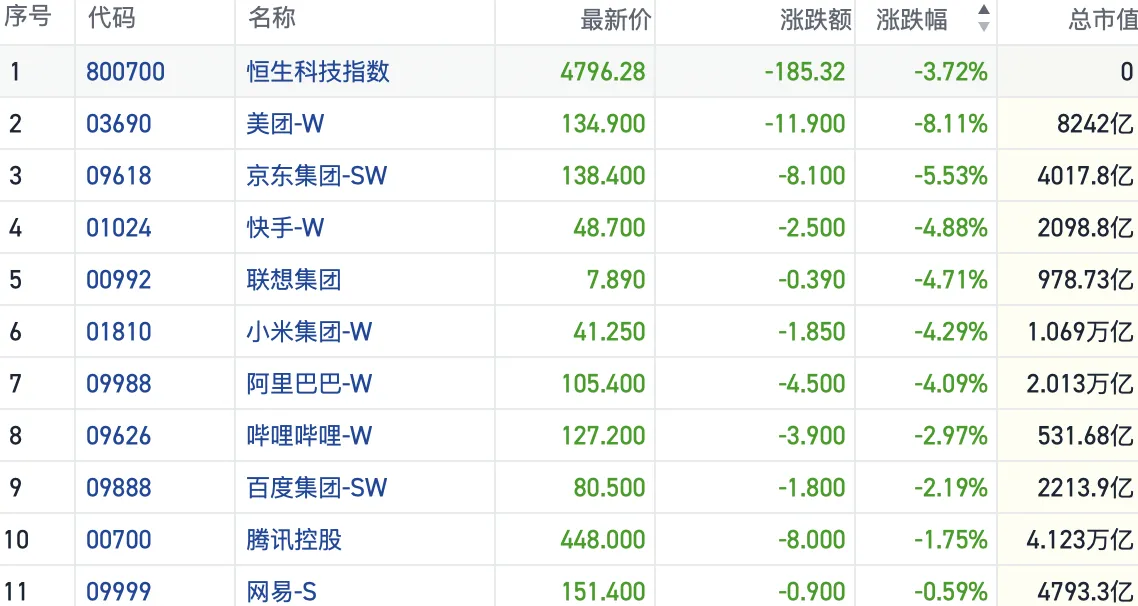Screen dimensions: 1138x606
Task: Open stock code 01024
Action: click(119, 229)
